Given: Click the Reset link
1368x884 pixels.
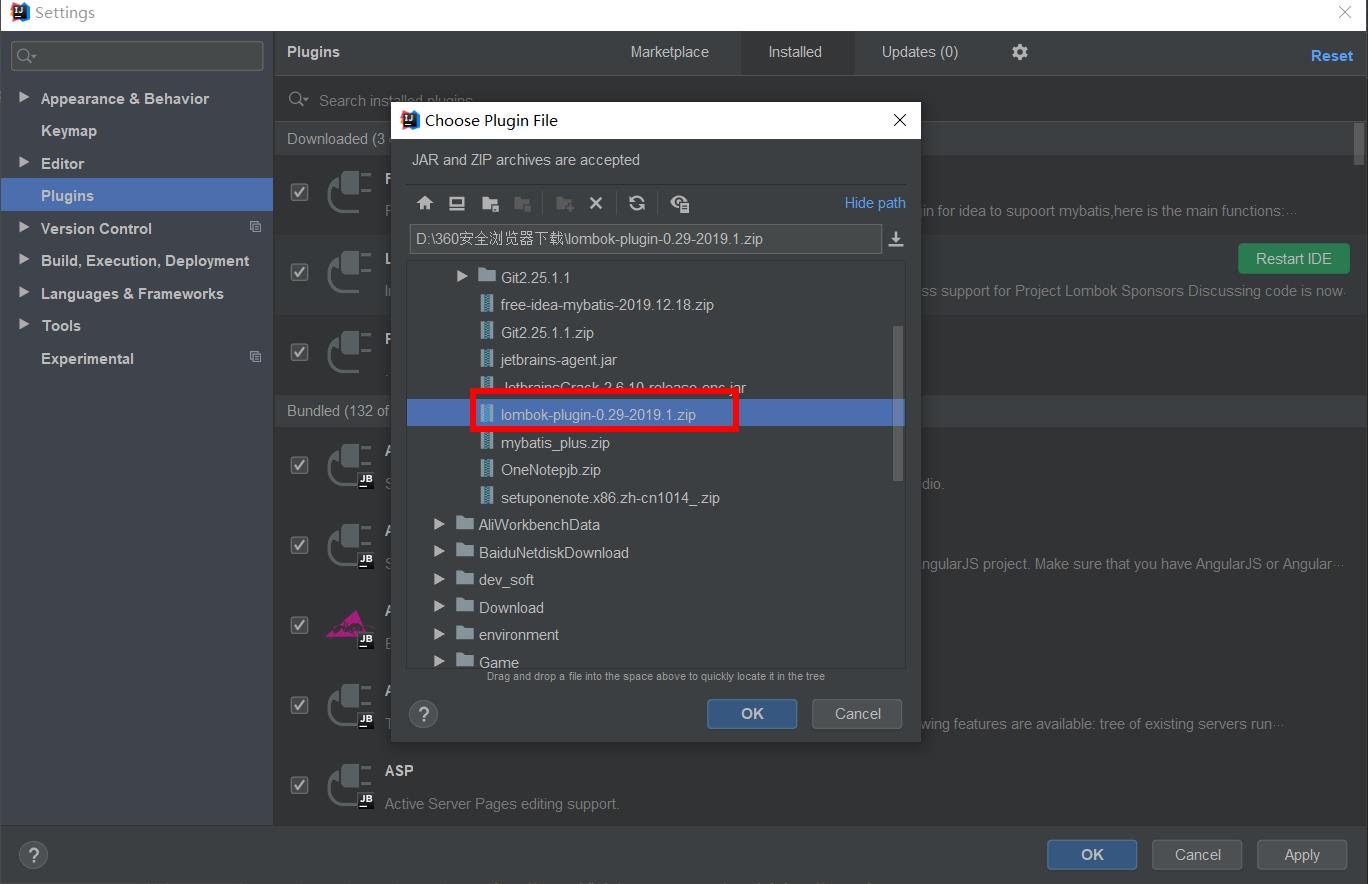Looking at the screenshot, I should (1332, 56).
